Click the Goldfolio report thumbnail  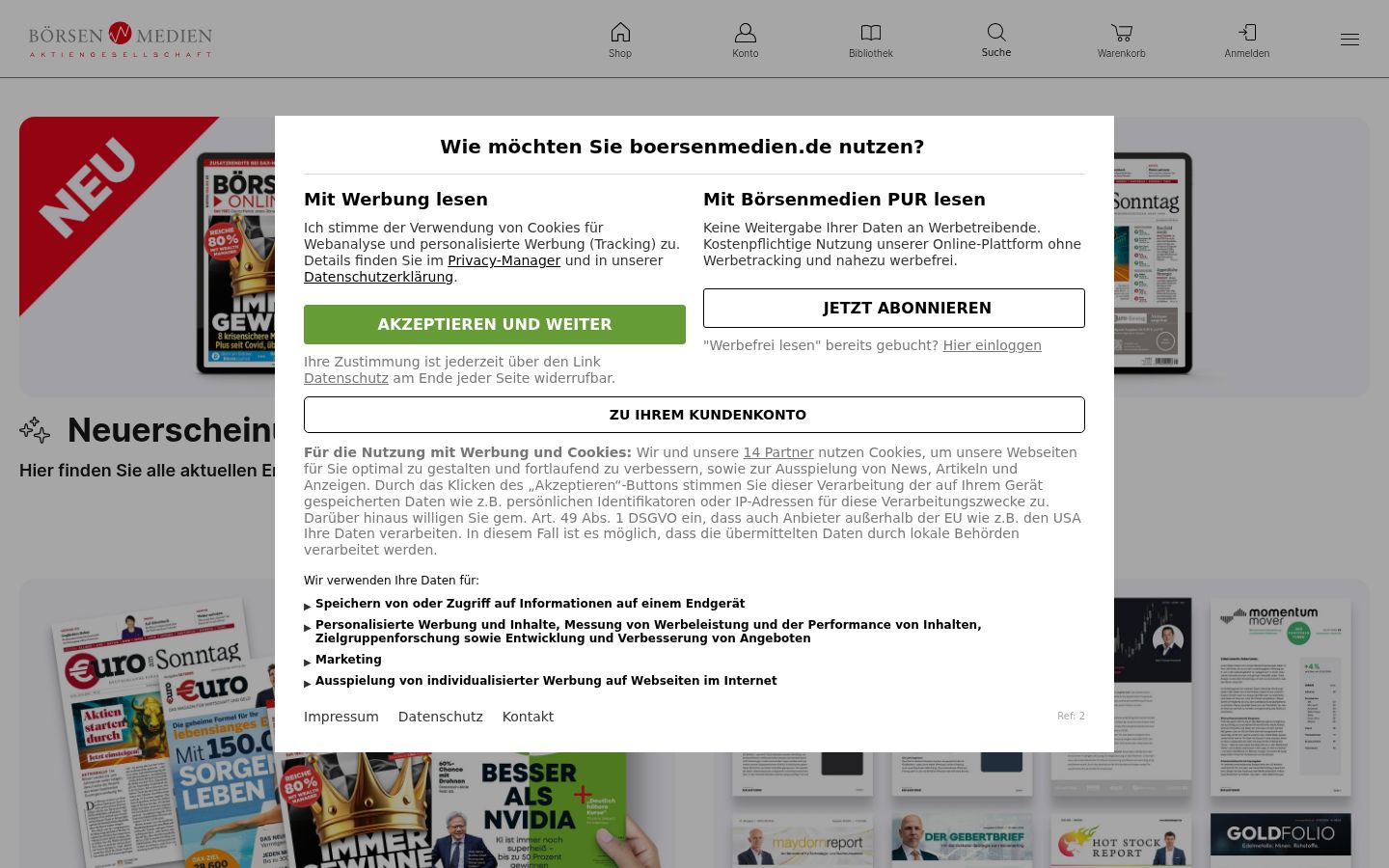(1281, 840)
